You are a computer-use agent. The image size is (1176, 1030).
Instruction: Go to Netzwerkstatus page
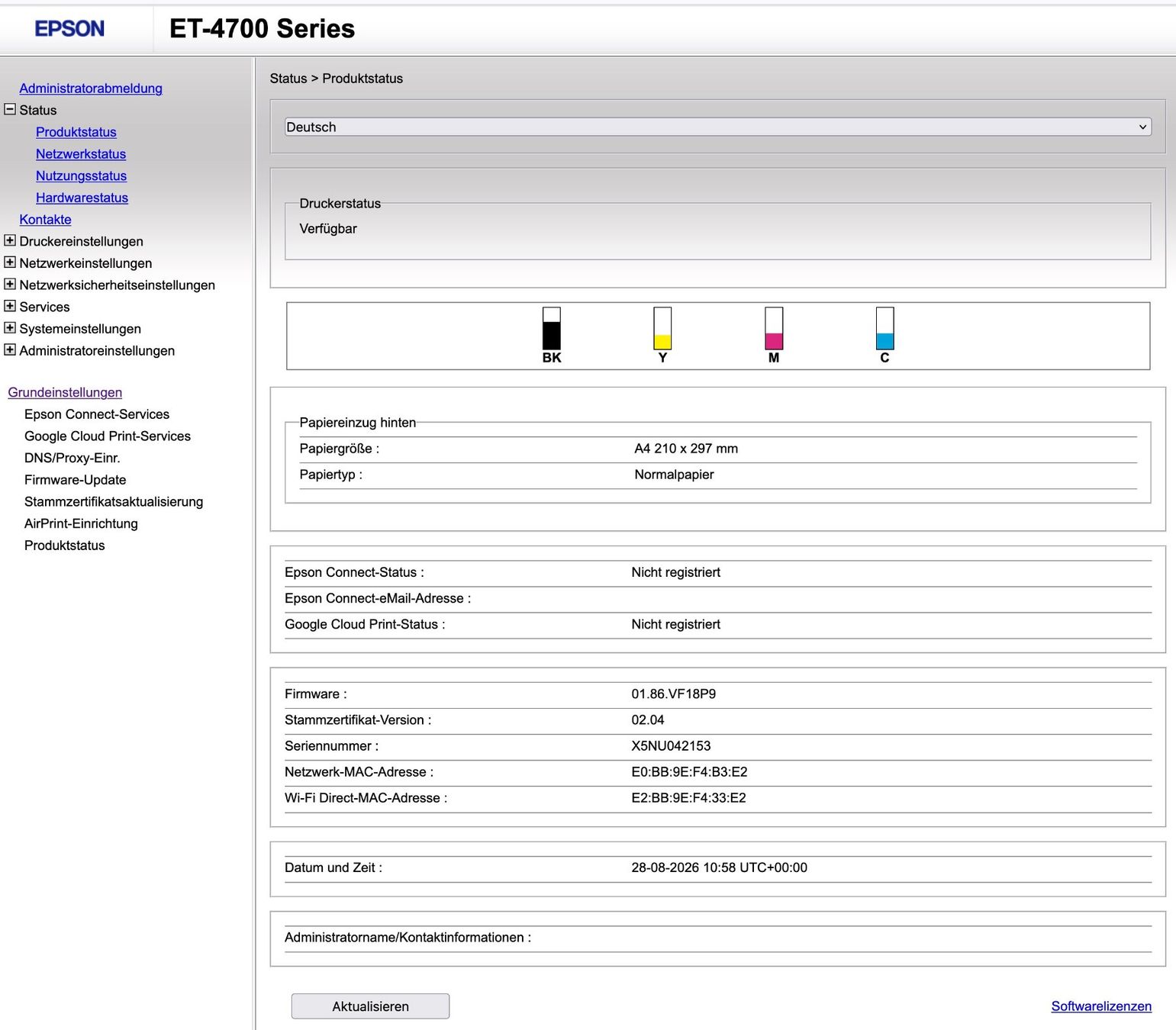[x=81, y=154]
